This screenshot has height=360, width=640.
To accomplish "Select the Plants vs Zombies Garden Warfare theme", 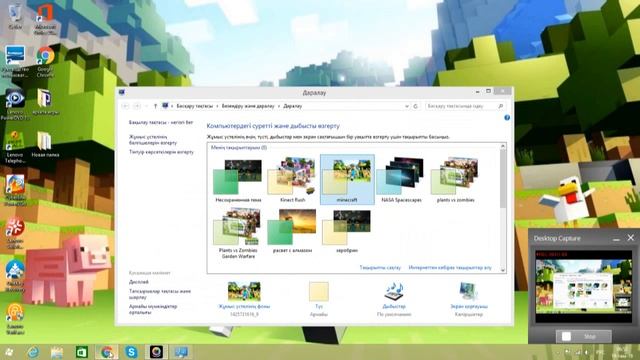I will tap(238, 233).
